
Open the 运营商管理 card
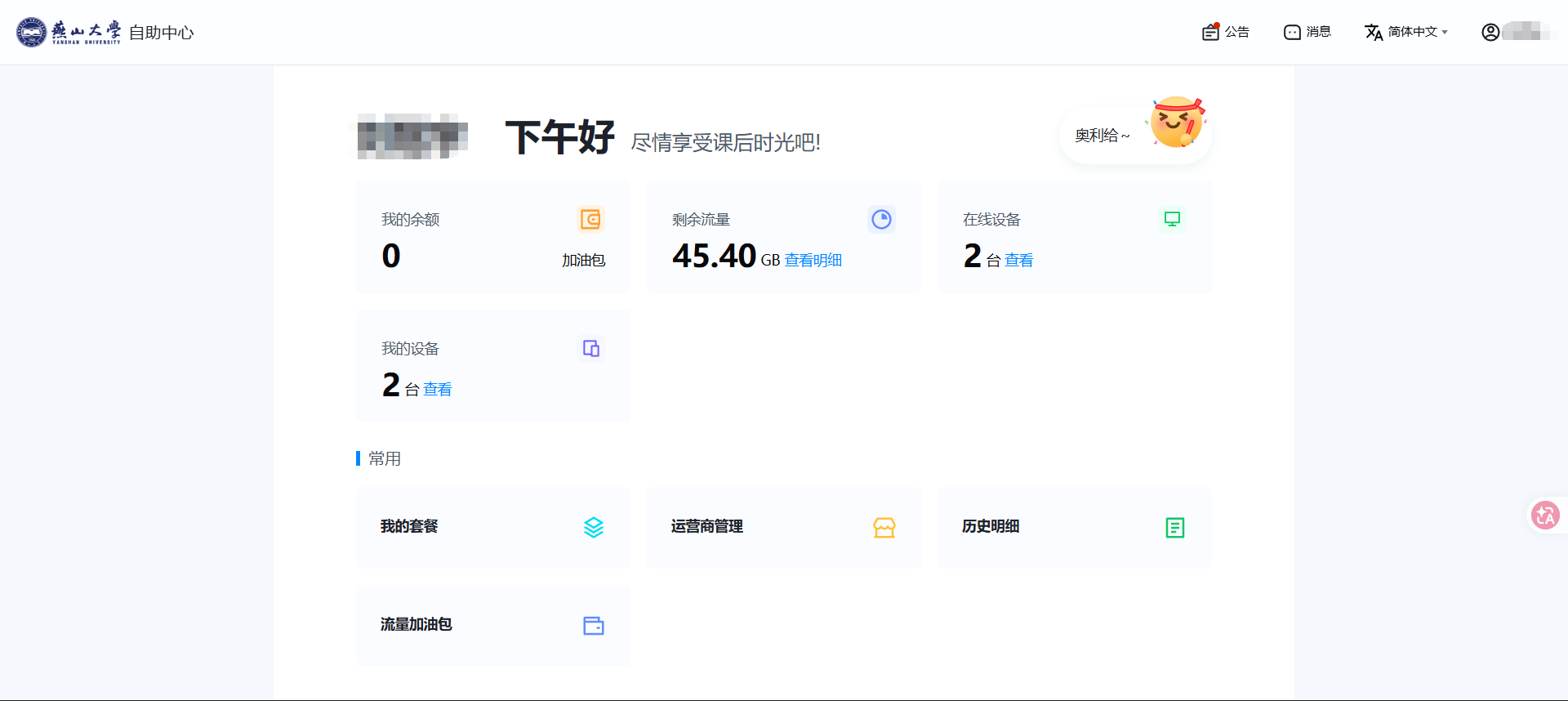coord(783,527)
